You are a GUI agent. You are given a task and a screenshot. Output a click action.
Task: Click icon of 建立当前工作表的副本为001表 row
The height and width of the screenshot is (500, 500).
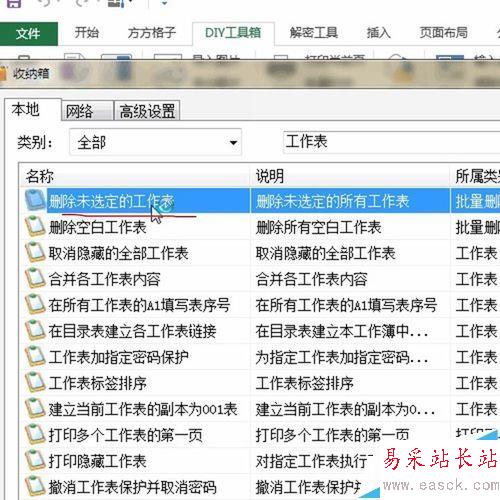click(x=35, y=408)
